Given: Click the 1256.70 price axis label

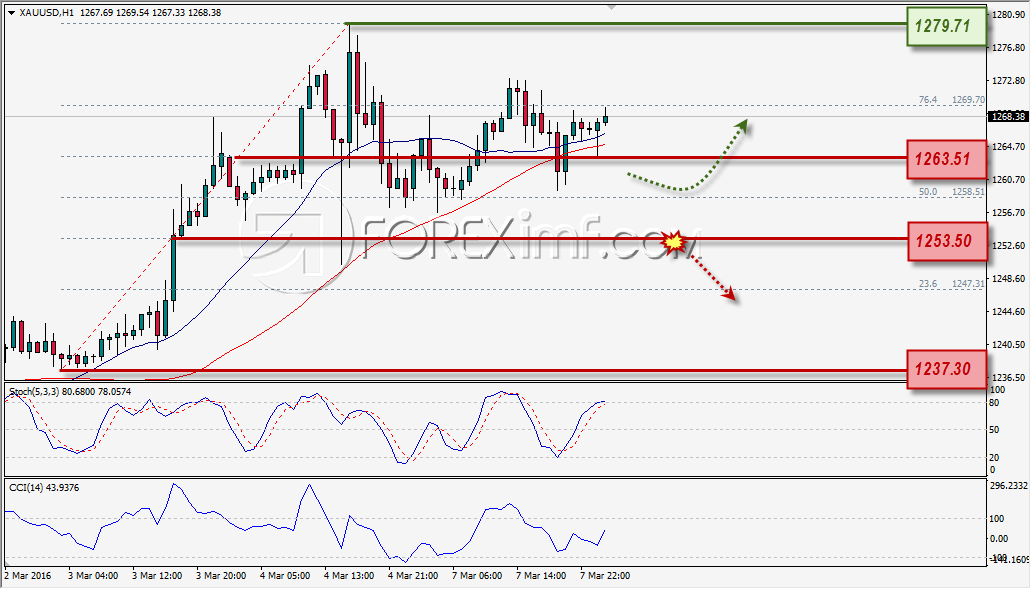Looking at the screenshot, I should point(1008,212).
